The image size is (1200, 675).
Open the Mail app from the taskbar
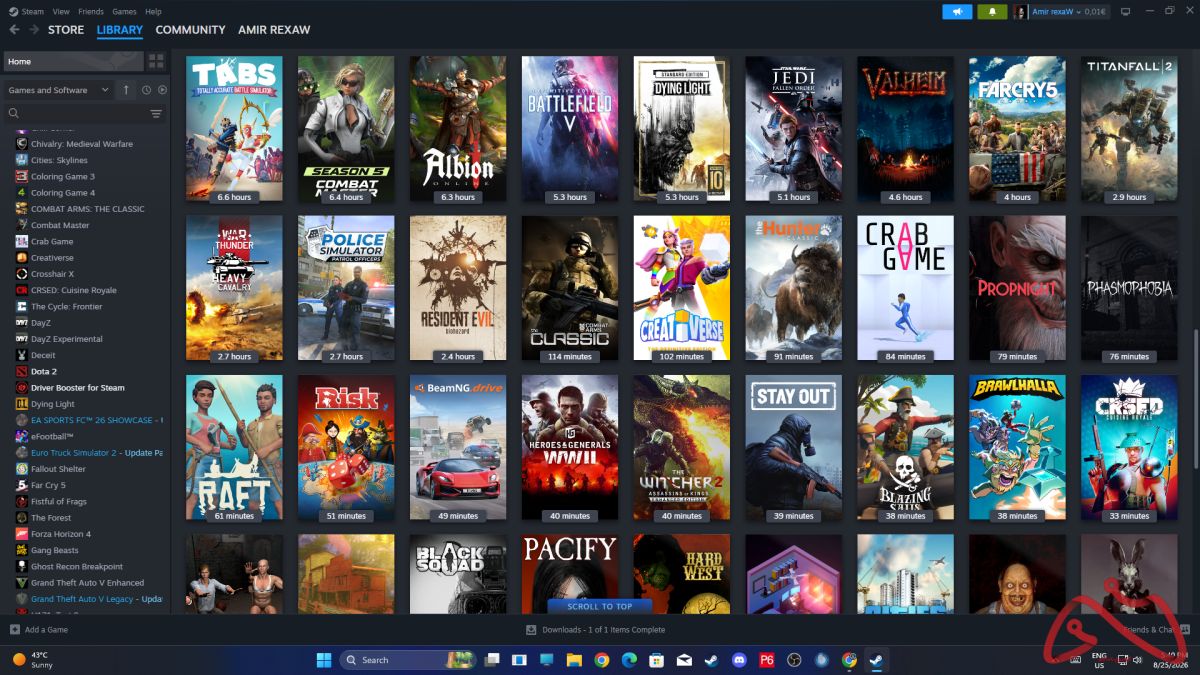(x=684, y=660)
